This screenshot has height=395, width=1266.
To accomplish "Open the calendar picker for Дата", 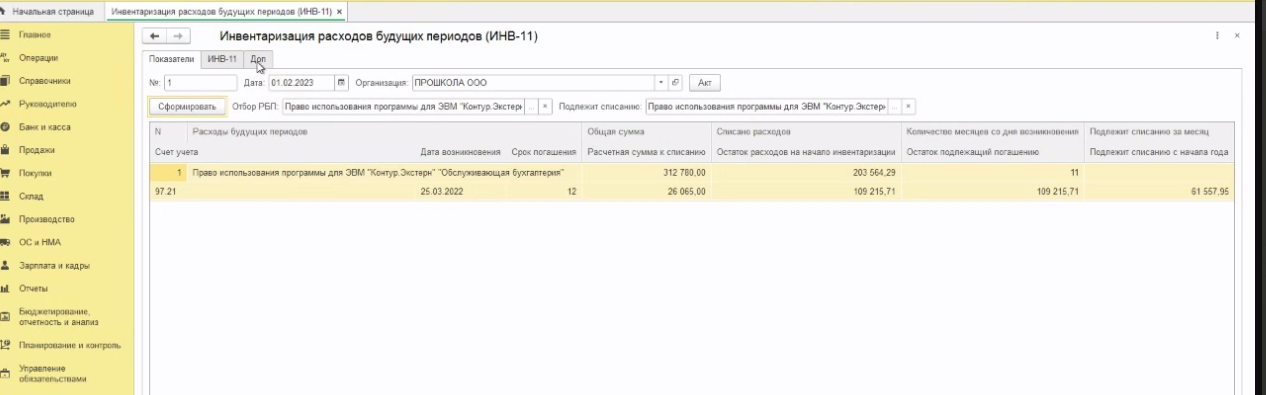I will pos(341,83).
